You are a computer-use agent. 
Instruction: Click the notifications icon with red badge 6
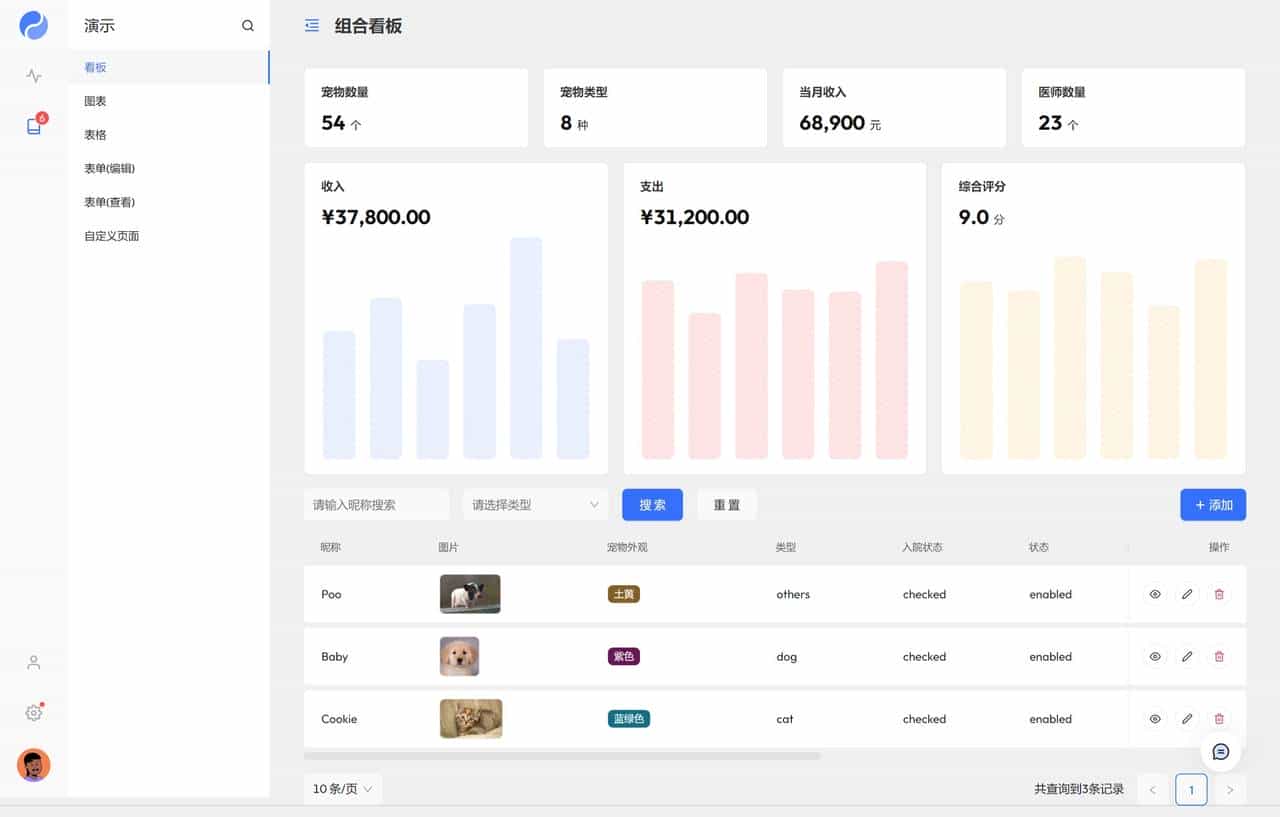click(33, 125)
